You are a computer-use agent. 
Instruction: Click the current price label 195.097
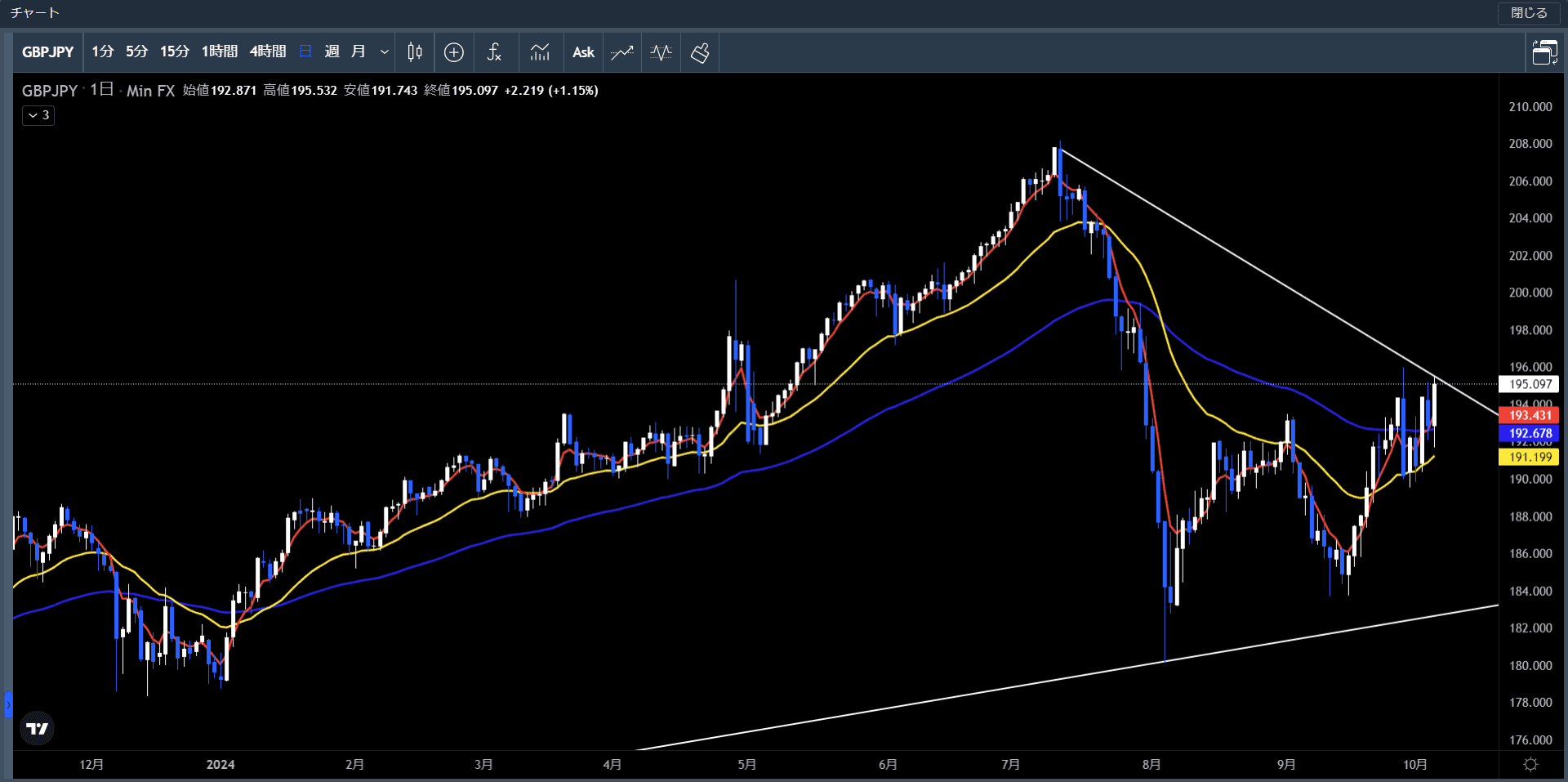click(1530, 384)
